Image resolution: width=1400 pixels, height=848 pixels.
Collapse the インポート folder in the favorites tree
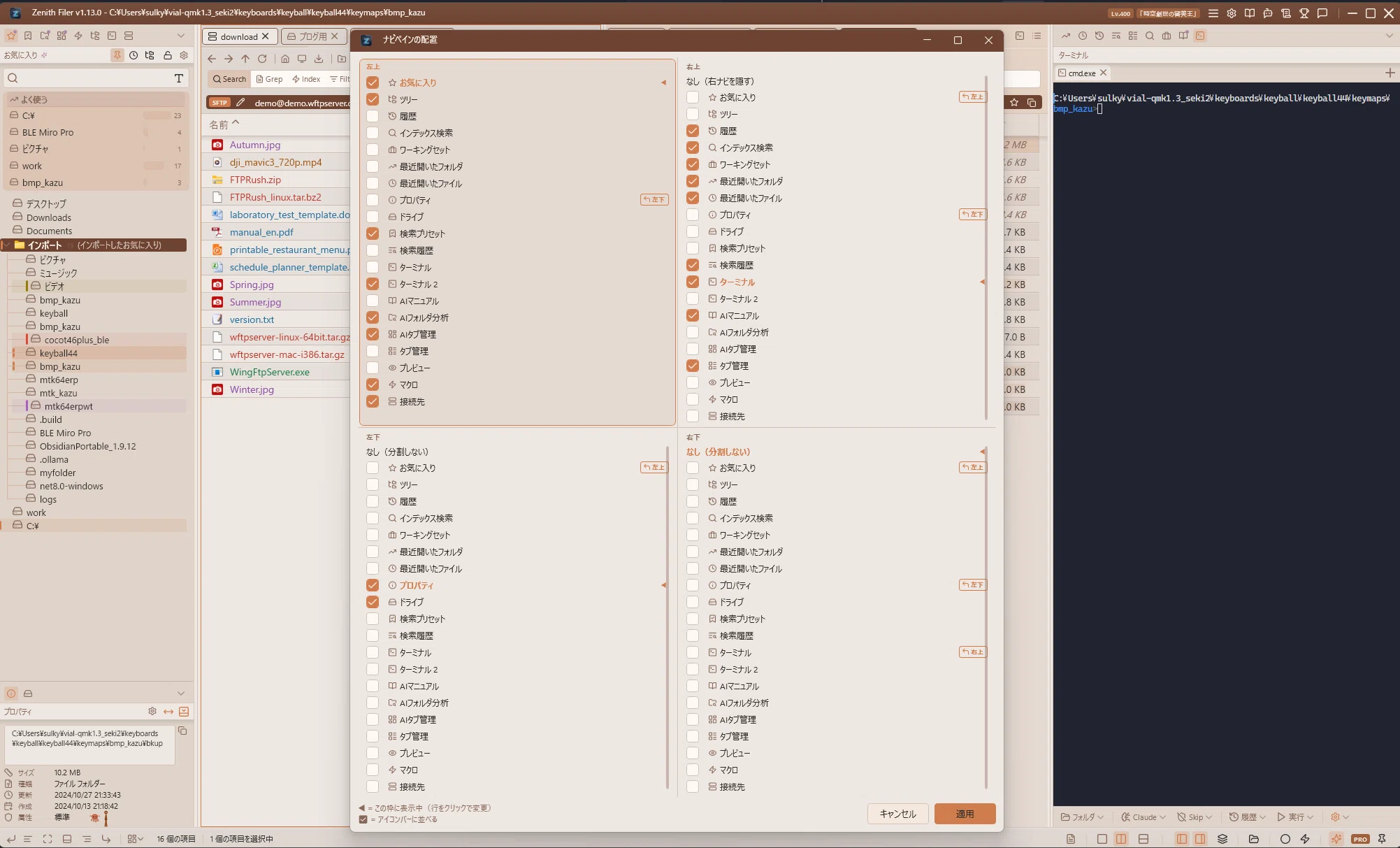click(6, 245)
